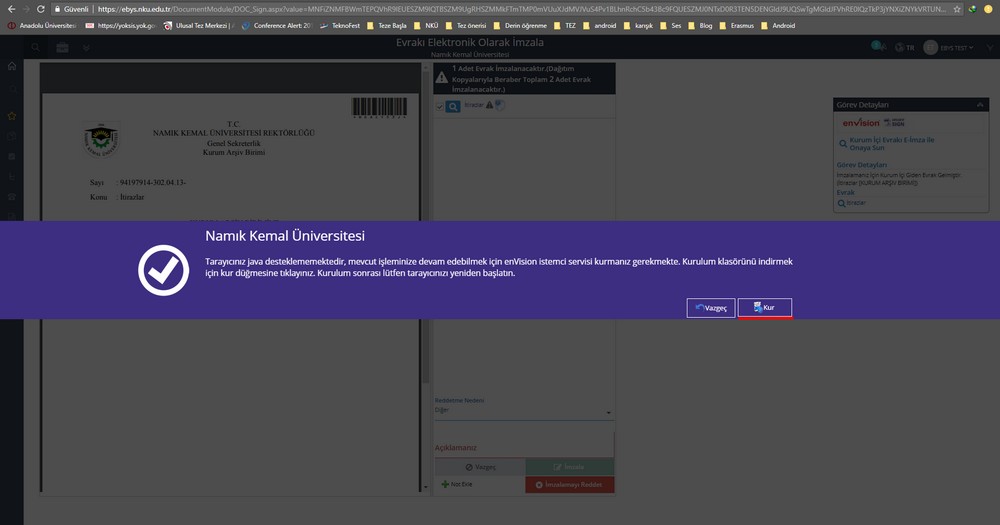
Task: Open favorites star in left sidebar
Action: [x=11, y=116]
